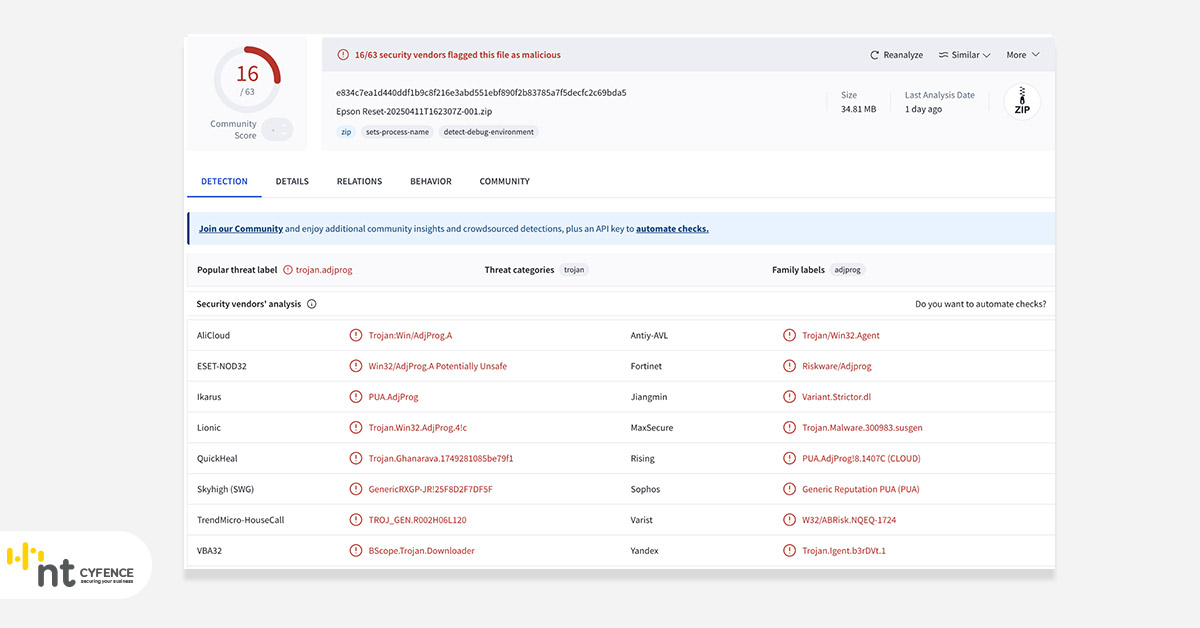
Task: Click the info icon beside Security vendors' analysis
Action: click(312, 304)
